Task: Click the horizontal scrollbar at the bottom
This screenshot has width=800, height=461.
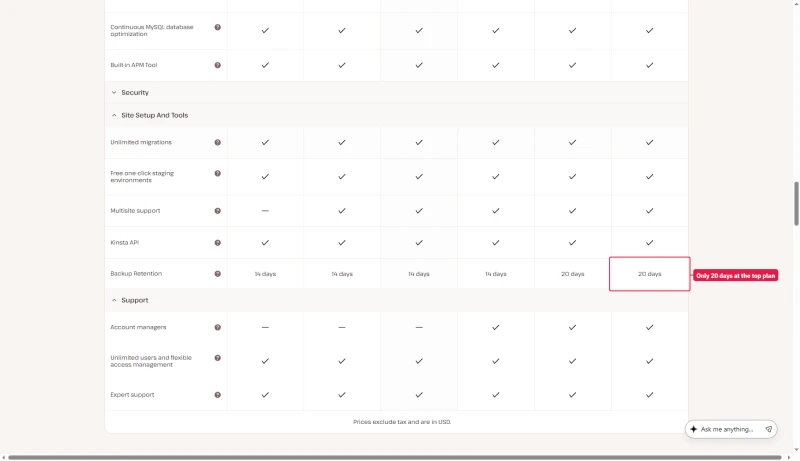Action: [395, 457]
